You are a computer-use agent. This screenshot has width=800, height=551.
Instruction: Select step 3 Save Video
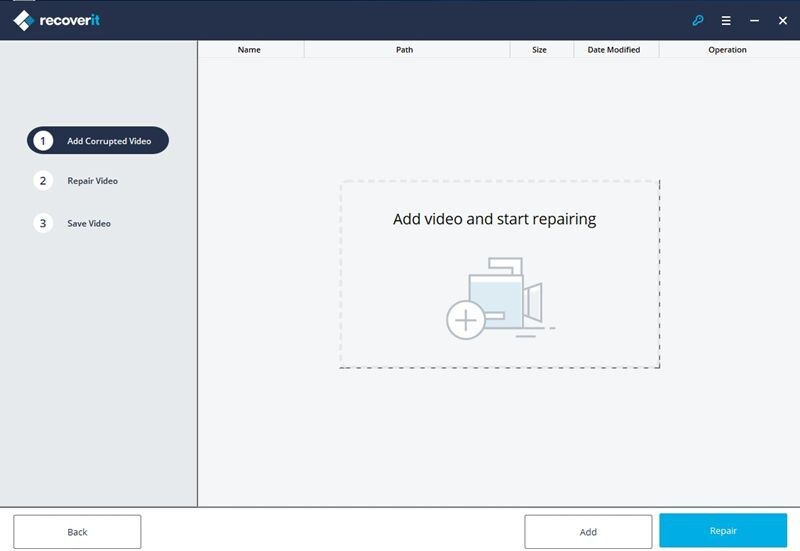pyautogui.click(x=72, y=223)
